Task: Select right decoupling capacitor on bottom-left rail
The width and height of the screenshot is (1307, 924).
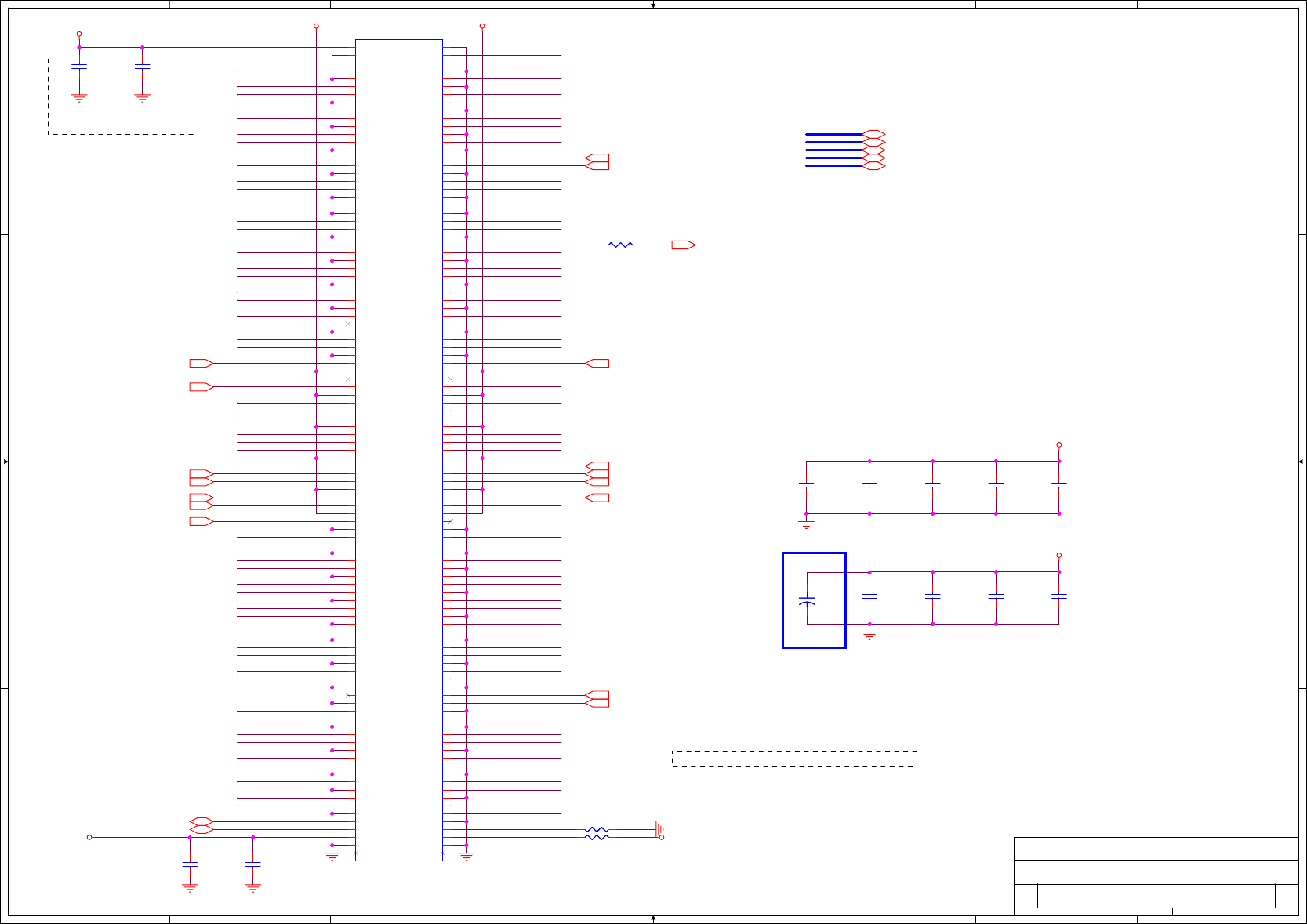Action: pyautogui.click(x=252, y=864)
